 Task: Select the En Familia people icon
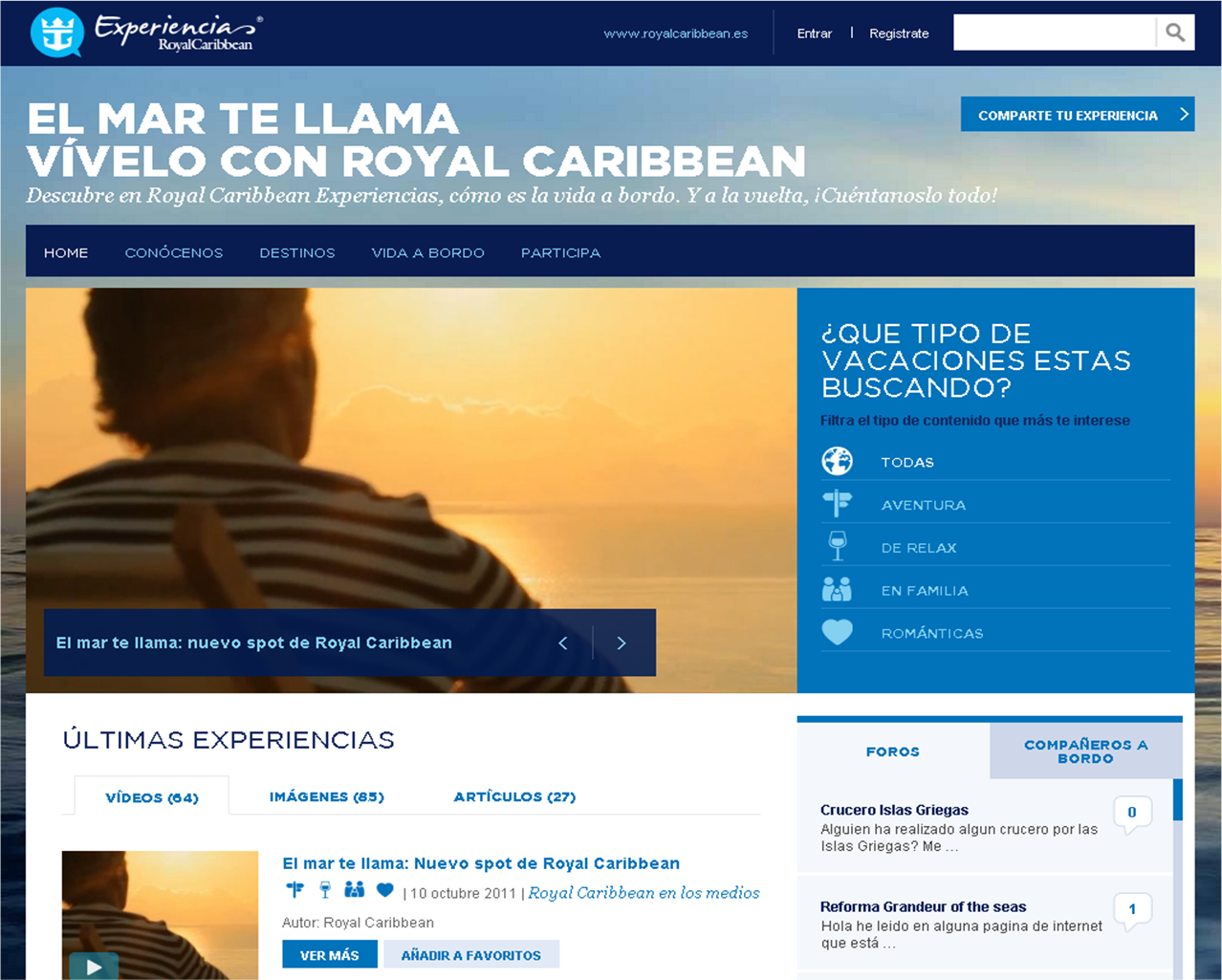[837, 589]
